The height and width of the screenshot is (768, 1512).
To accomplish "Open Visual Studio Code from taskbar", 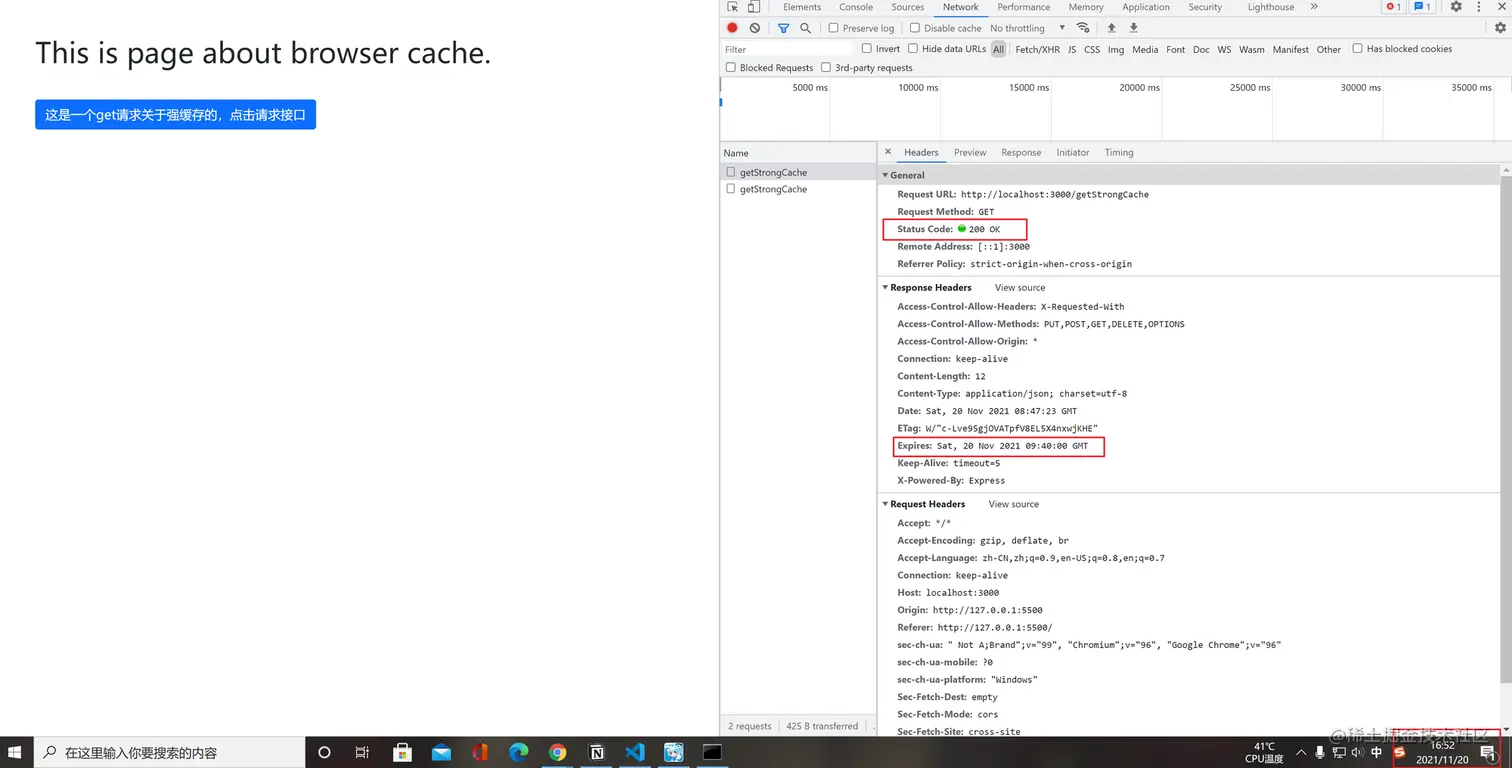I will click(635, 752).
